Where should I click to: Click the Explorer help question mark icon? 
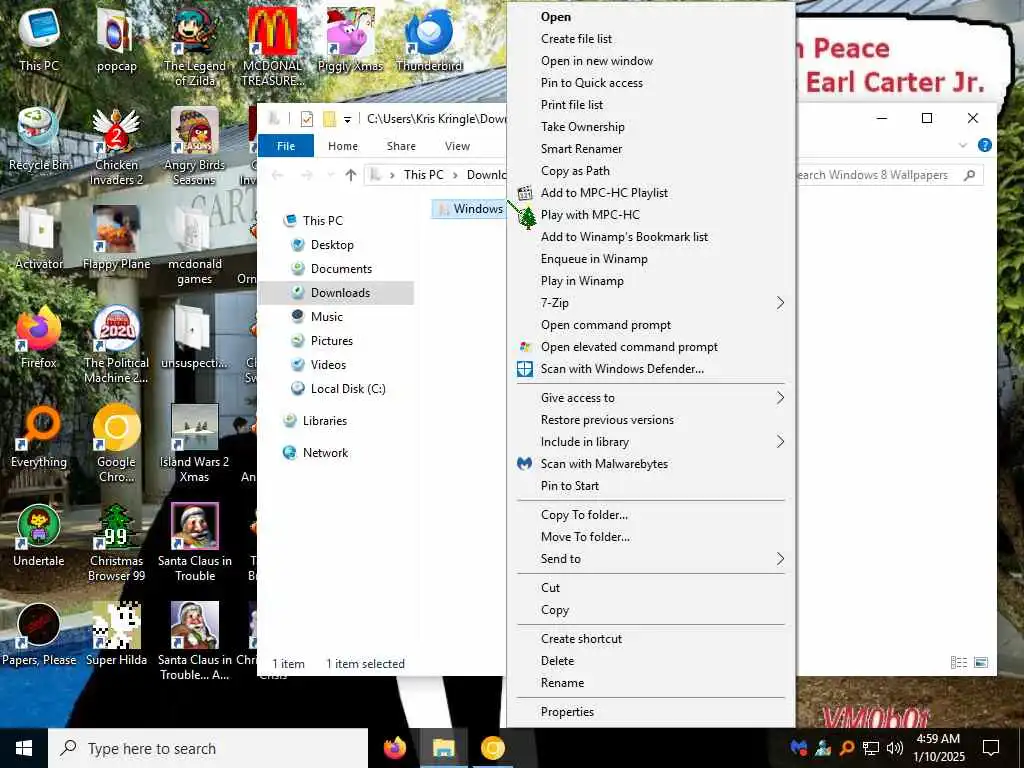pyautogui.click(x=985, y=146)
